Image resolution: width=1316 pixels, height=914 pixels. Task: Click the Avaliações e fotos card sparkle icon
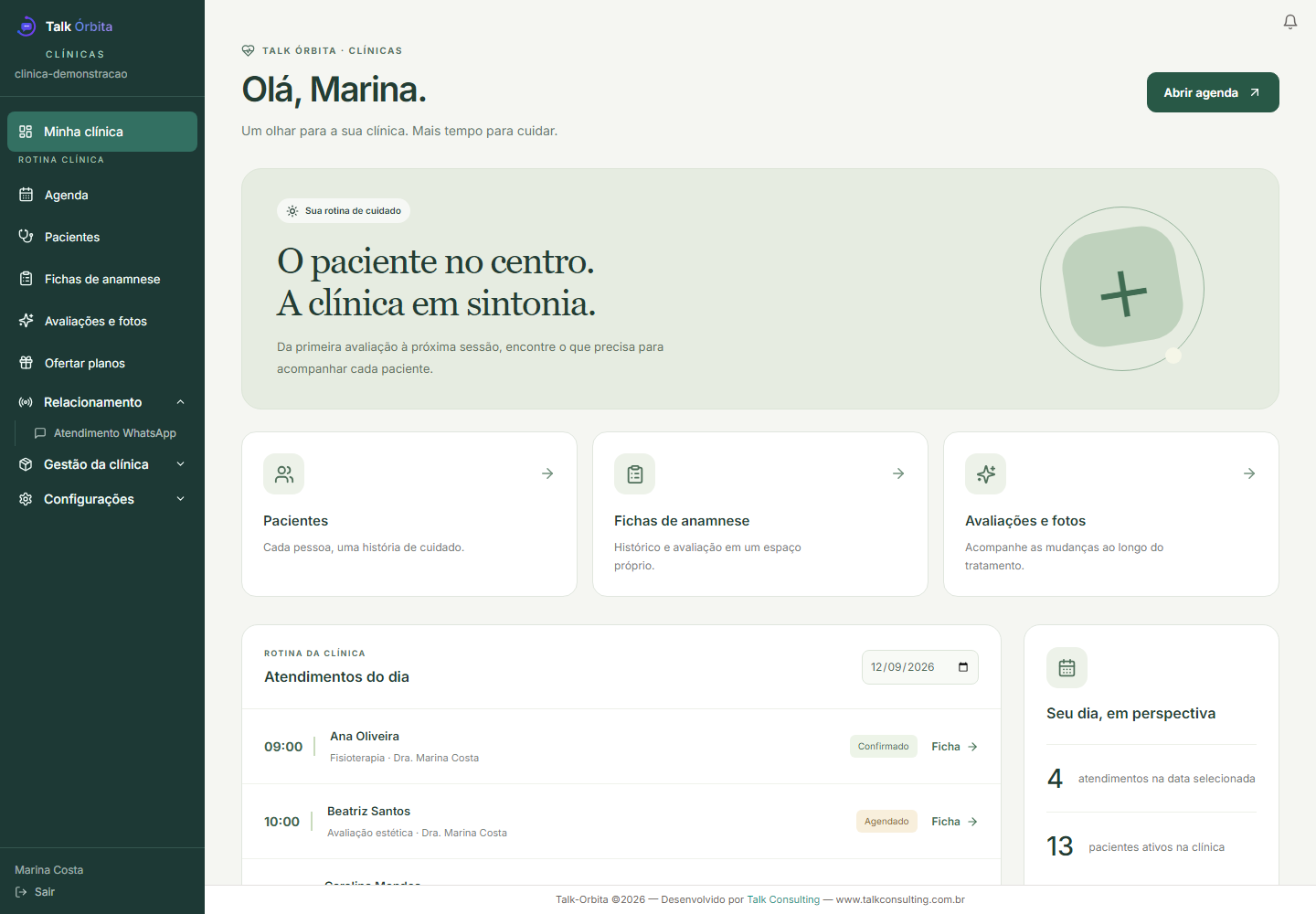tap(986, 474)
